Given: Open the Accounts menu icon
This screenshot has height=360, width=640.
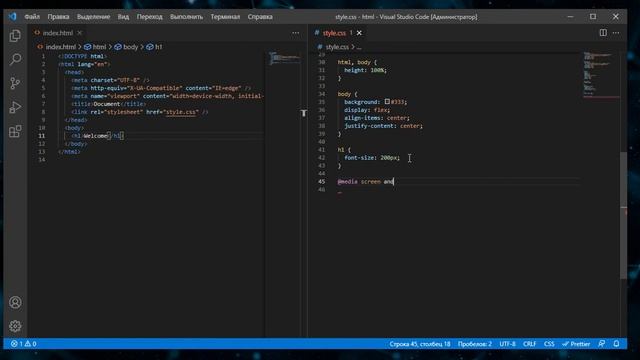Looking at the screenshot, I should click(15, 302).
